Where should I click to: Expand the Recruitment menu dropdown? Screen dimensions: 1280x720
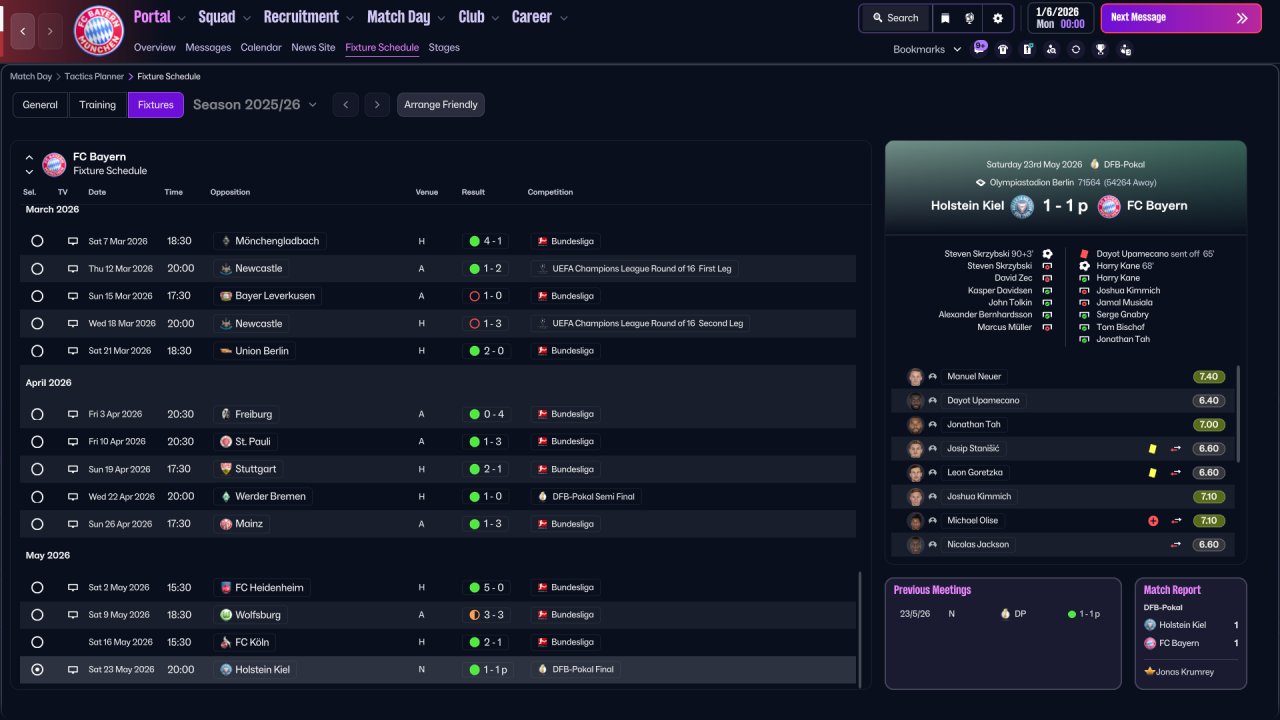[x=308, y=17]
